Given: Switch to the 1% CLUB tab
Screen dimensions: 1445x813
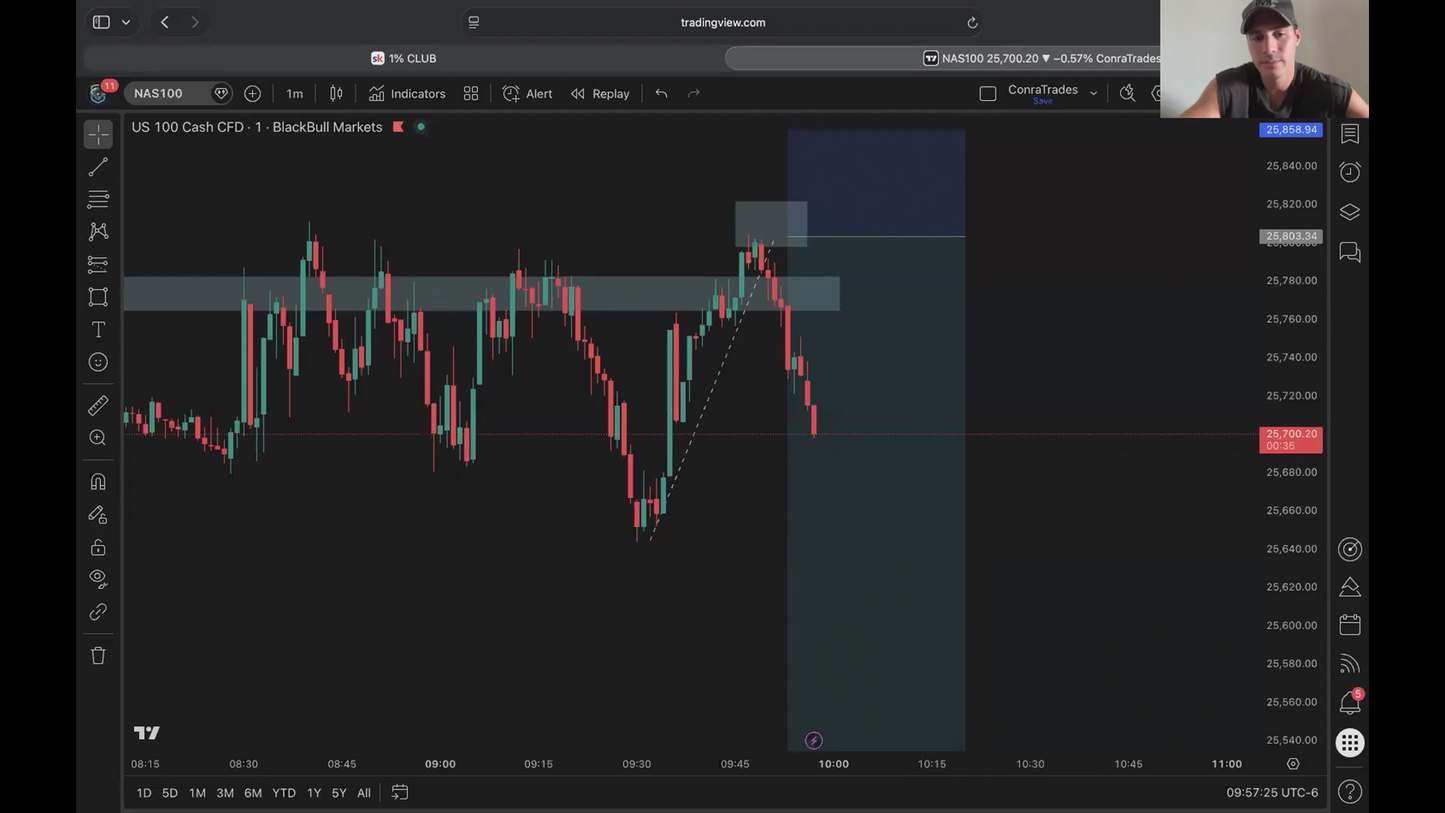Looking at the screenshot, I should tap(404, 58).
